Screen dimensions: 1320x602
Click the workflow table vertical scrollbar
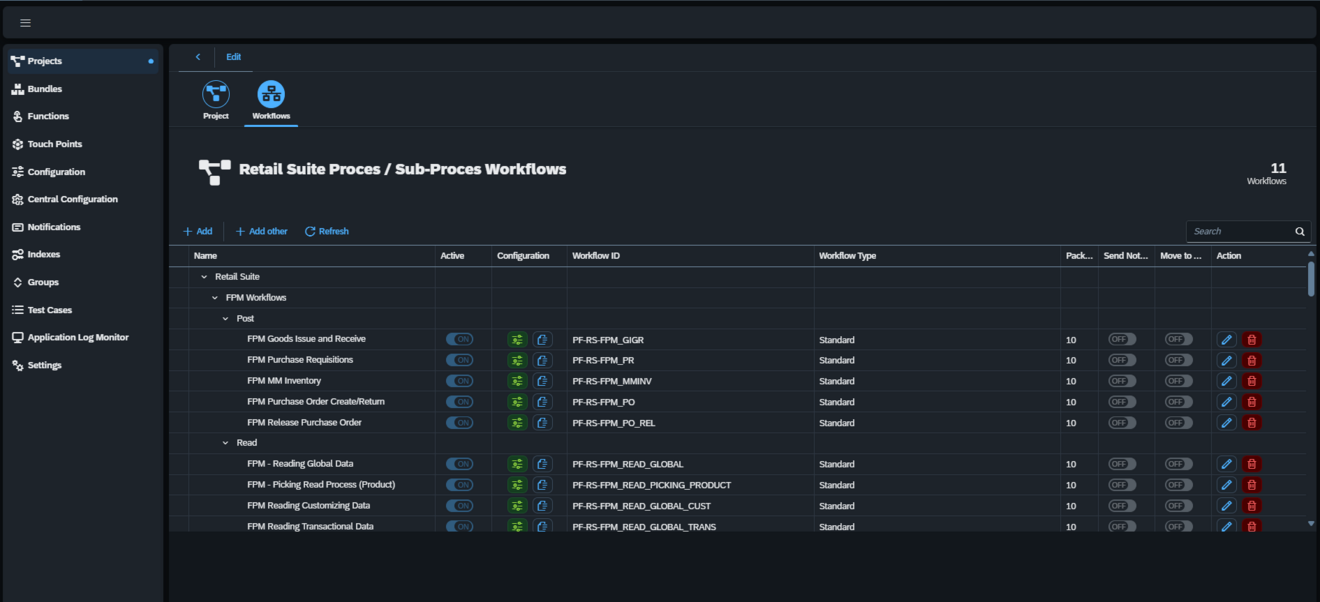(x=1311, y=278)
